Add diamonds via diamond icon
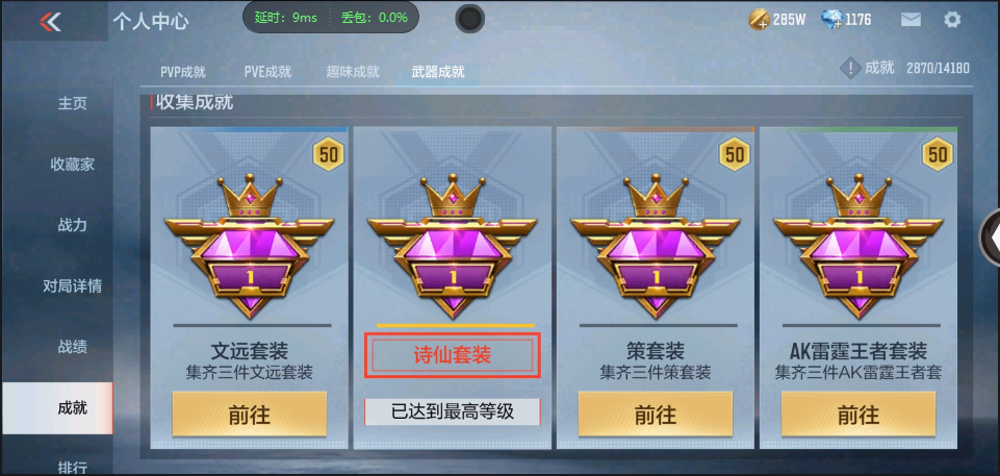The width and height of the screenshot is (1000, 476). tap(832, 20)
